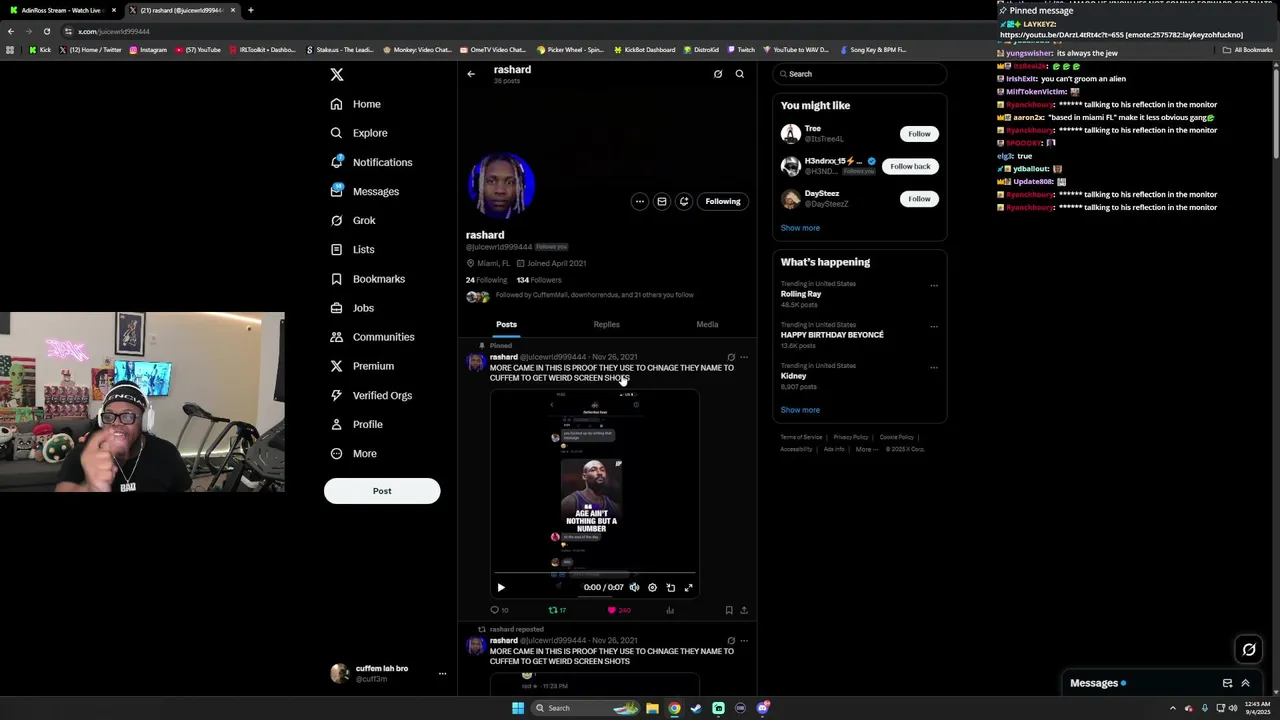Open more options for HAPPY BIRTHDAY BEYONCÉ trend

point(934,326)
